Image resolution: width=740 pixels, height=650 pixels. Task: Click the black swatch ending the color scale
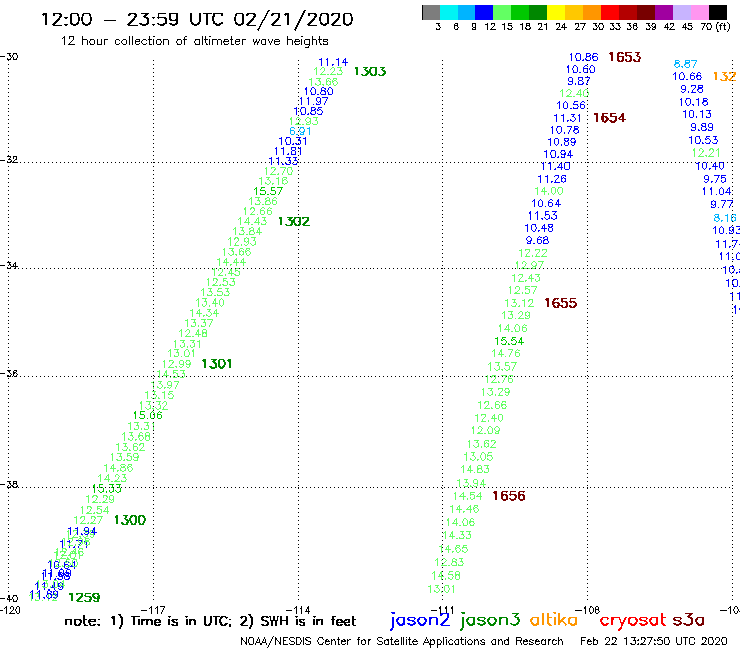coord(717,12)
